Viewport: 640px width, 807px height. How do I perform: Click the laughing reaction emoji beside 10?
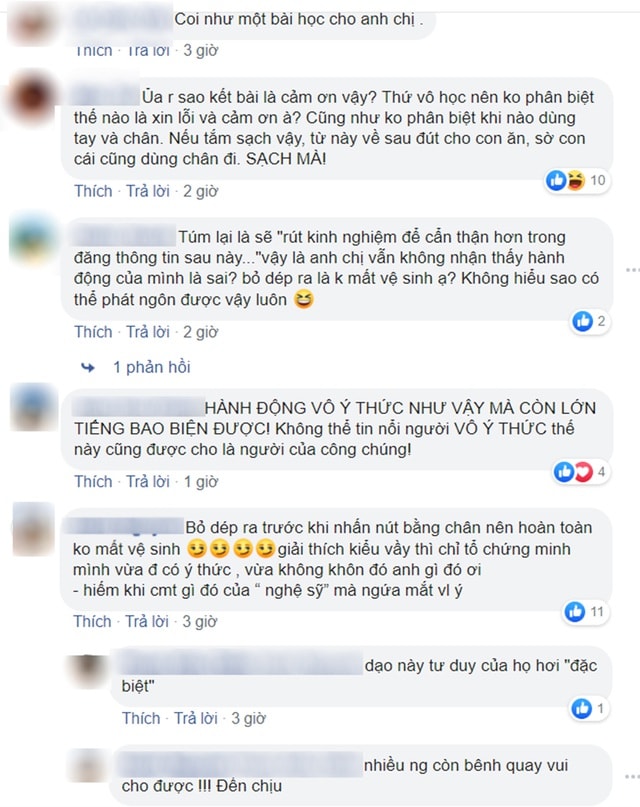575,180
